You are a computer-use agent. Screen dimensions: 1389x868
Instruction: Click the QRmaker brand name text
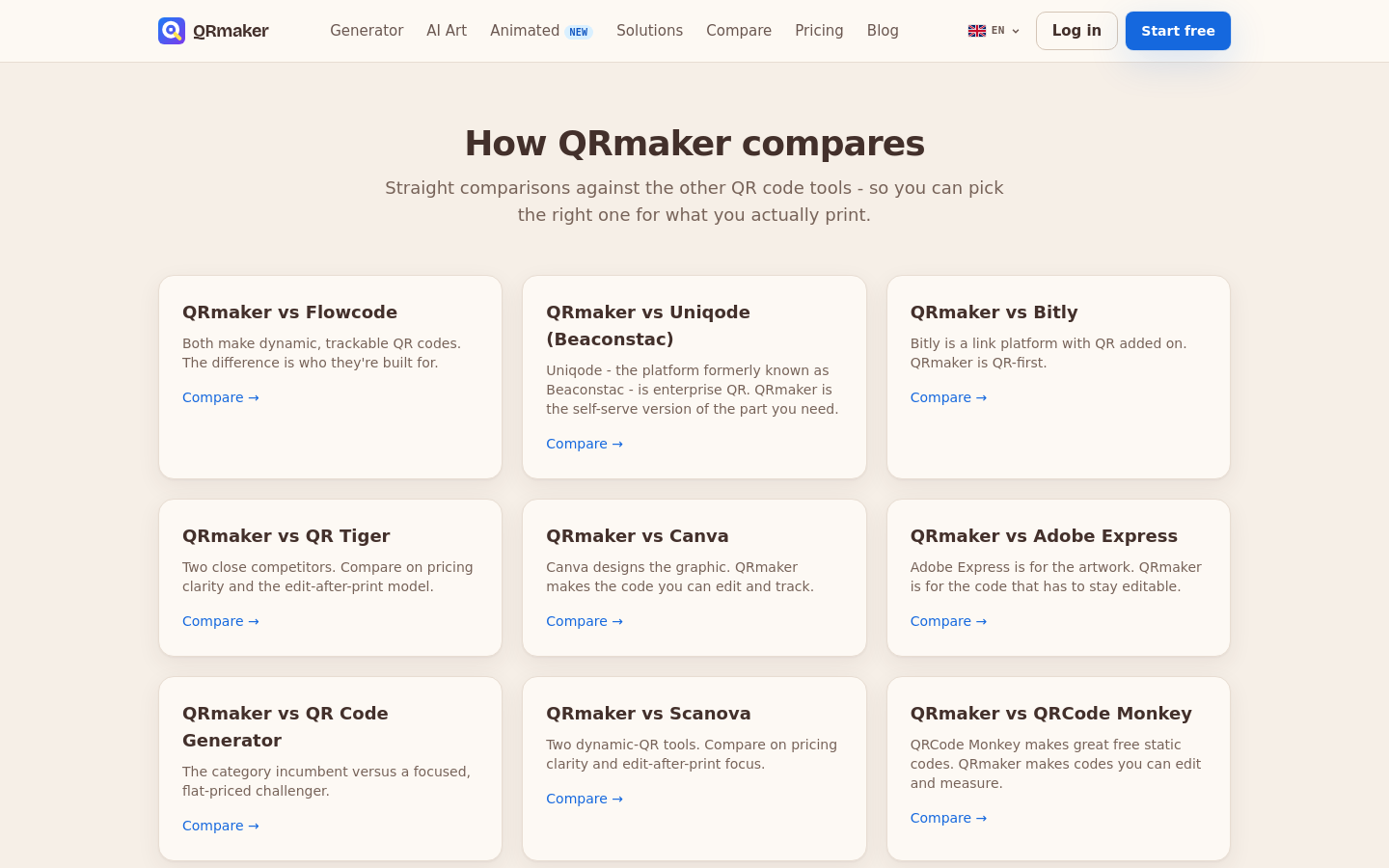(x=231, y=31)
